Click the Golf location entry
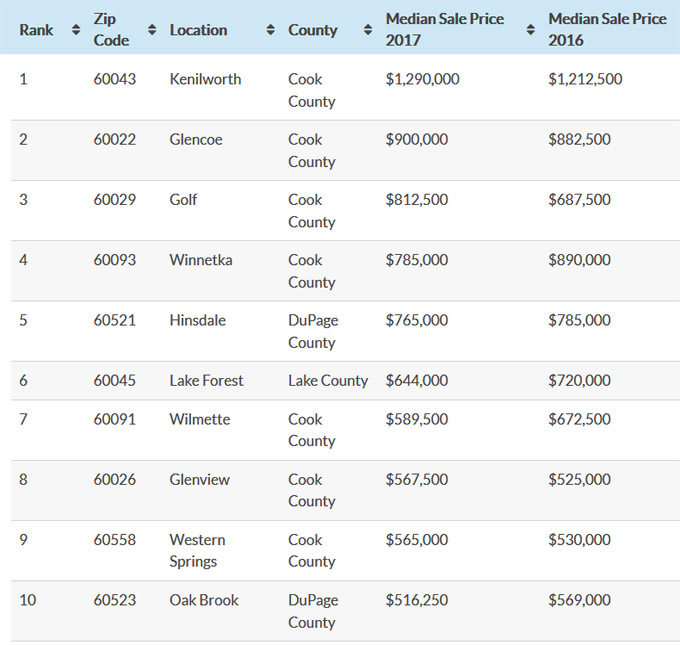Viewport: 680px width, 645px height. (x=183, y=199)
